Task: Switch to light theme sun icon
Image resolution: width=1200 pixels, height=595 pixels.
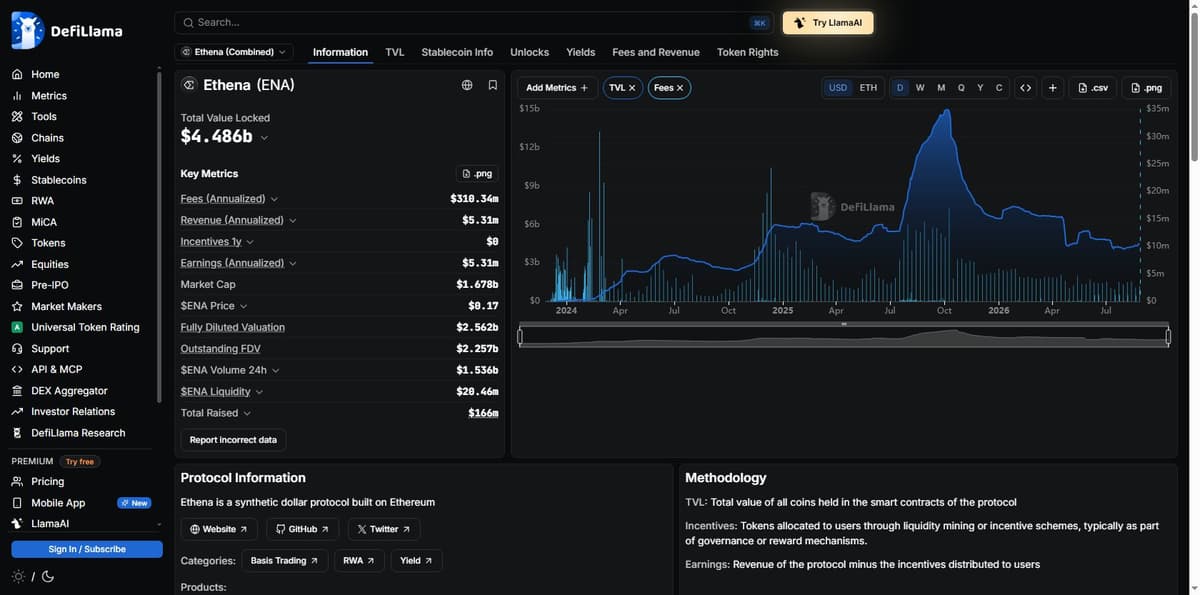Action: pyautogui.click(x=18, y=576)
